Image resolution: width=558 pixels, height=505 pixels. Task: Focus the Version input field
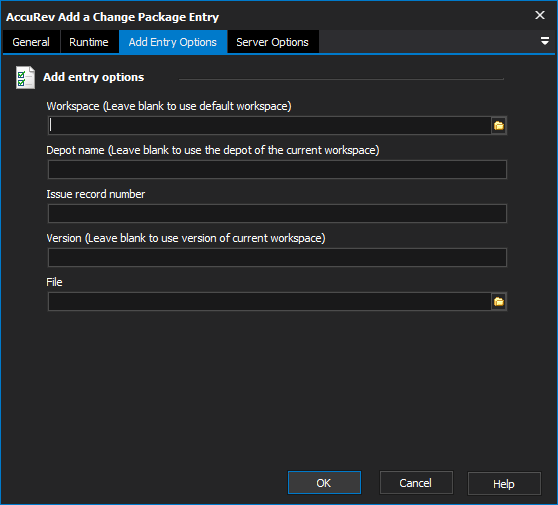click(x=277, y=258)
